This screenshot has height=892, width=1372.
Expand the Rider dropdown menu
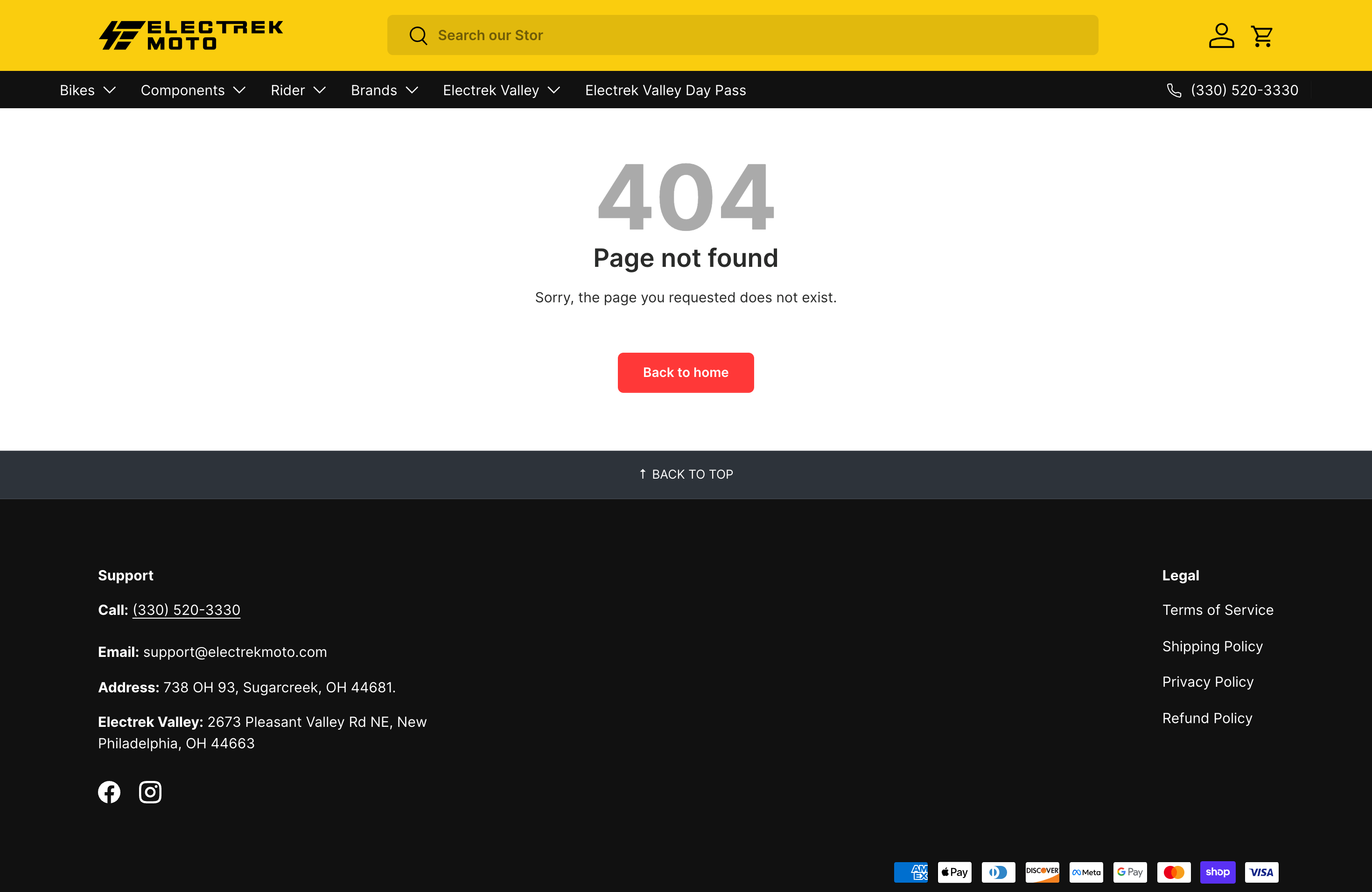click(x=298, y=91)
